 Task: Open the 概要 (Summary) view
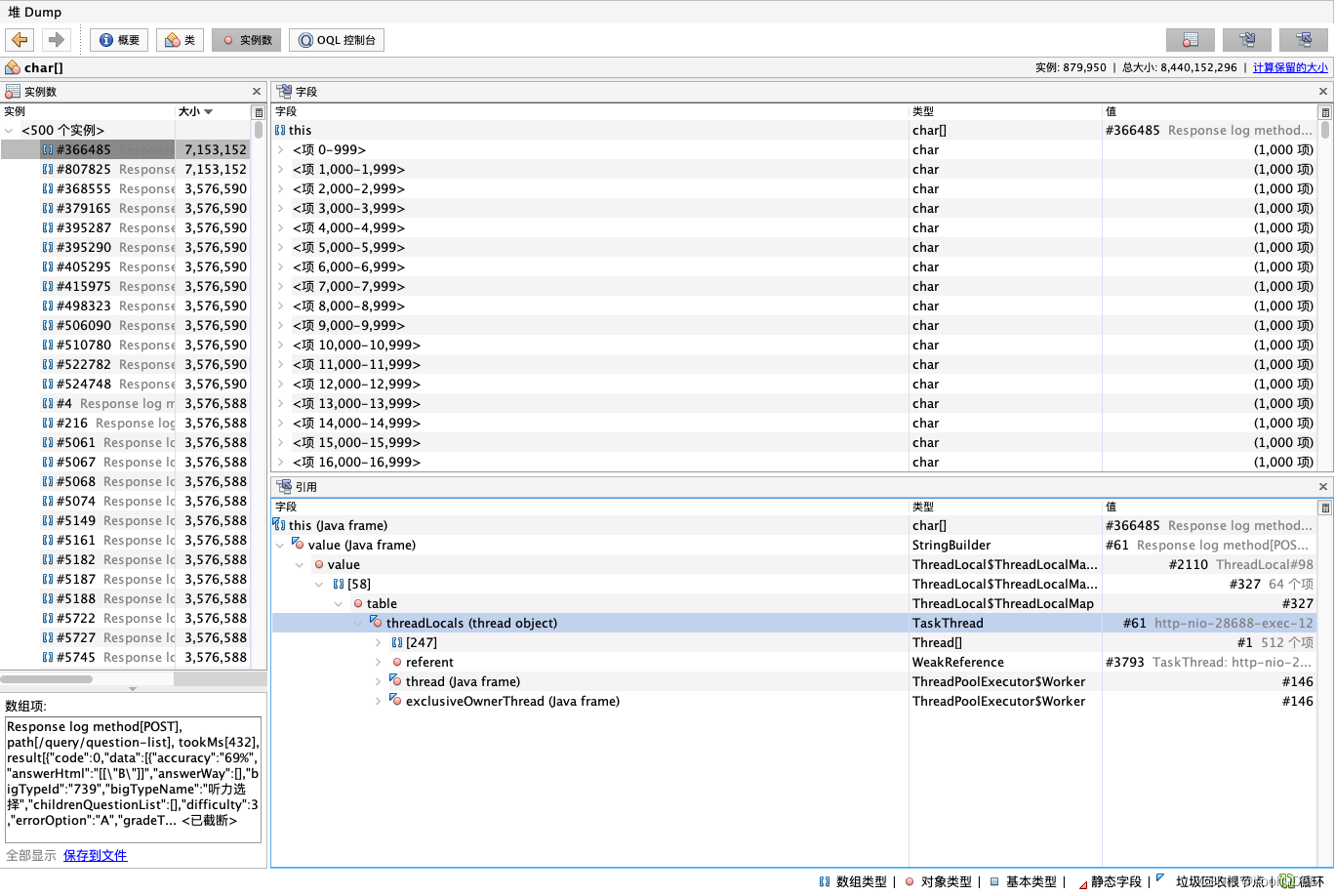(119, 40)
